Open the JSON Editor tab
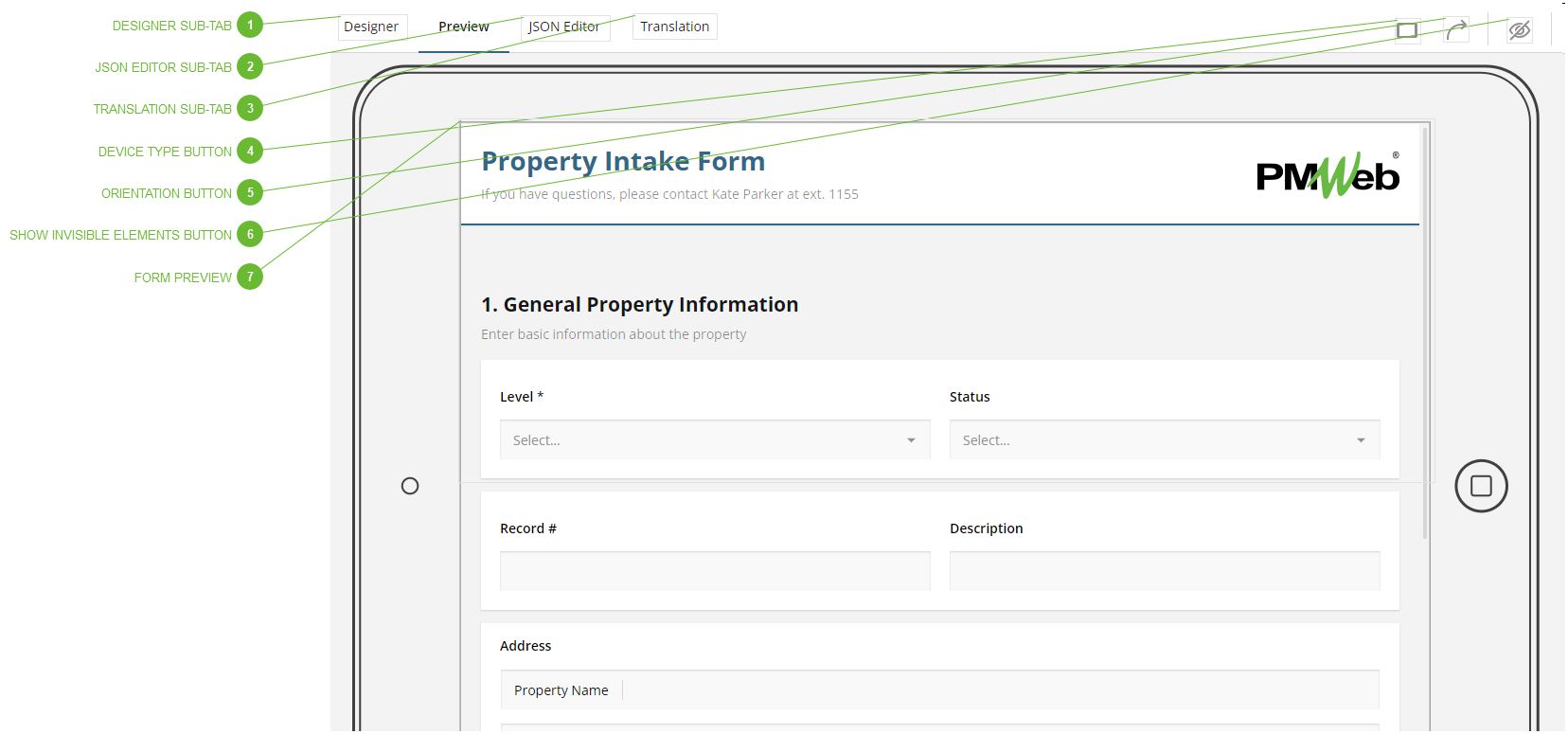 coord(564,27)
